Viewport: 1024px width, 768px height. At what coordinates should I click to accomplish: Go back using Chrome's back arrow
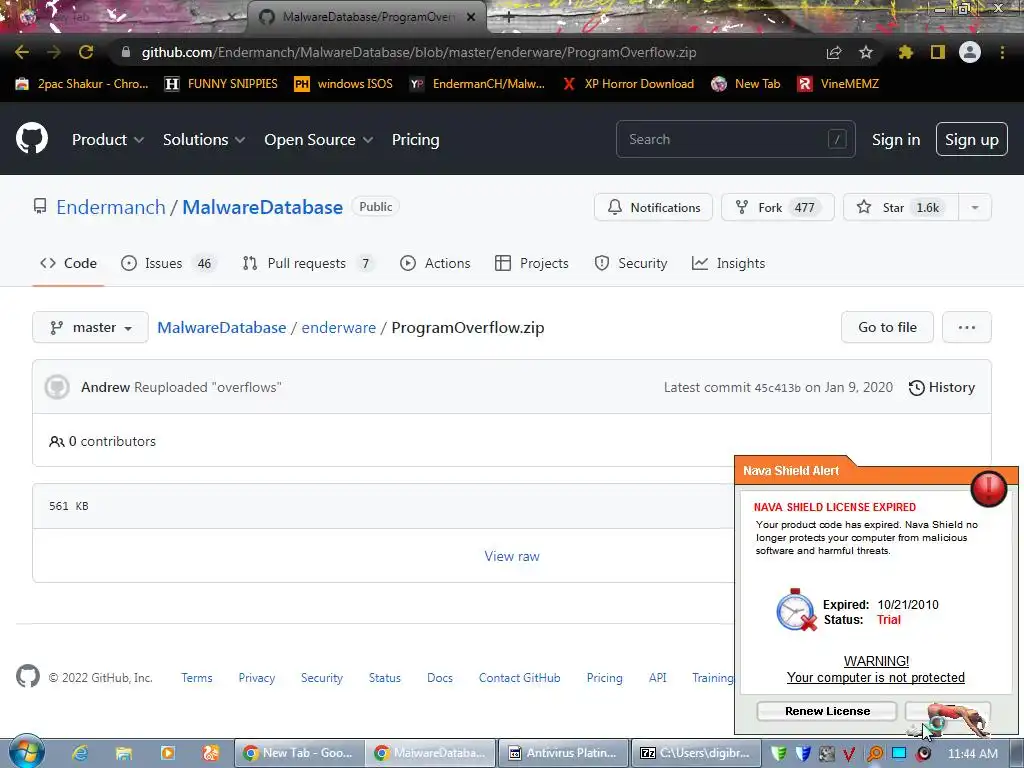[x=22, y=52]
